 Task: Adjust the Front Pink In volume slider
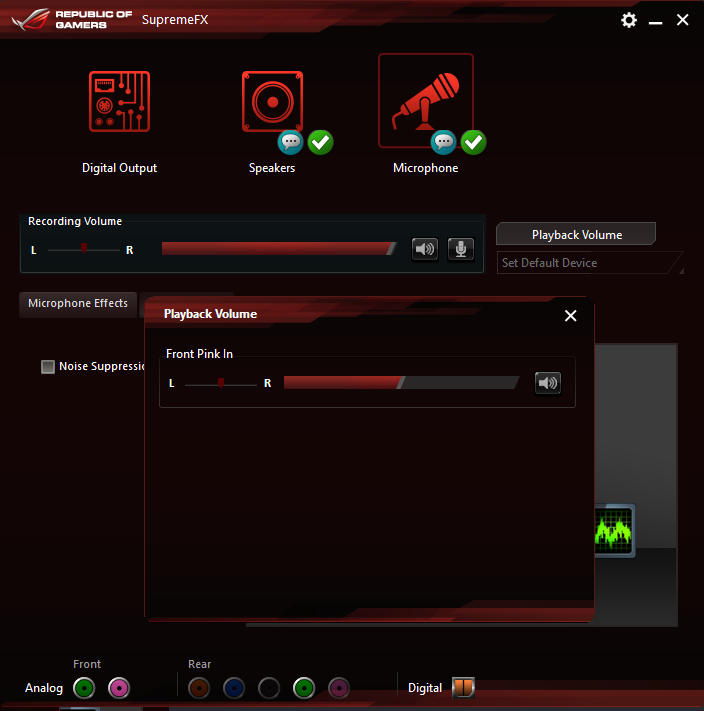[400, 383]
